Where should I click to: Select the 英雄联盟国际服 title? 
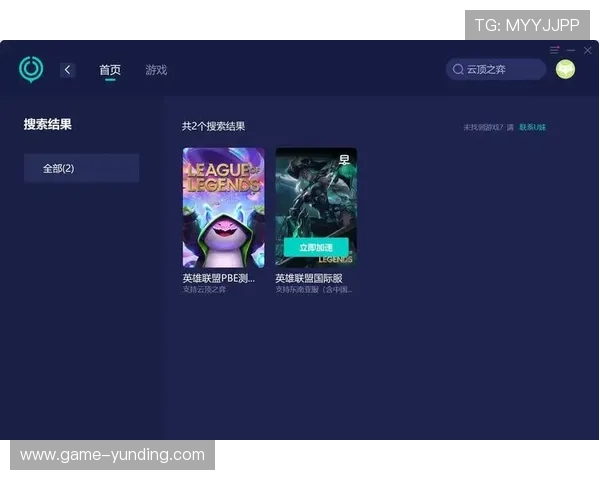tap(309, 278)
